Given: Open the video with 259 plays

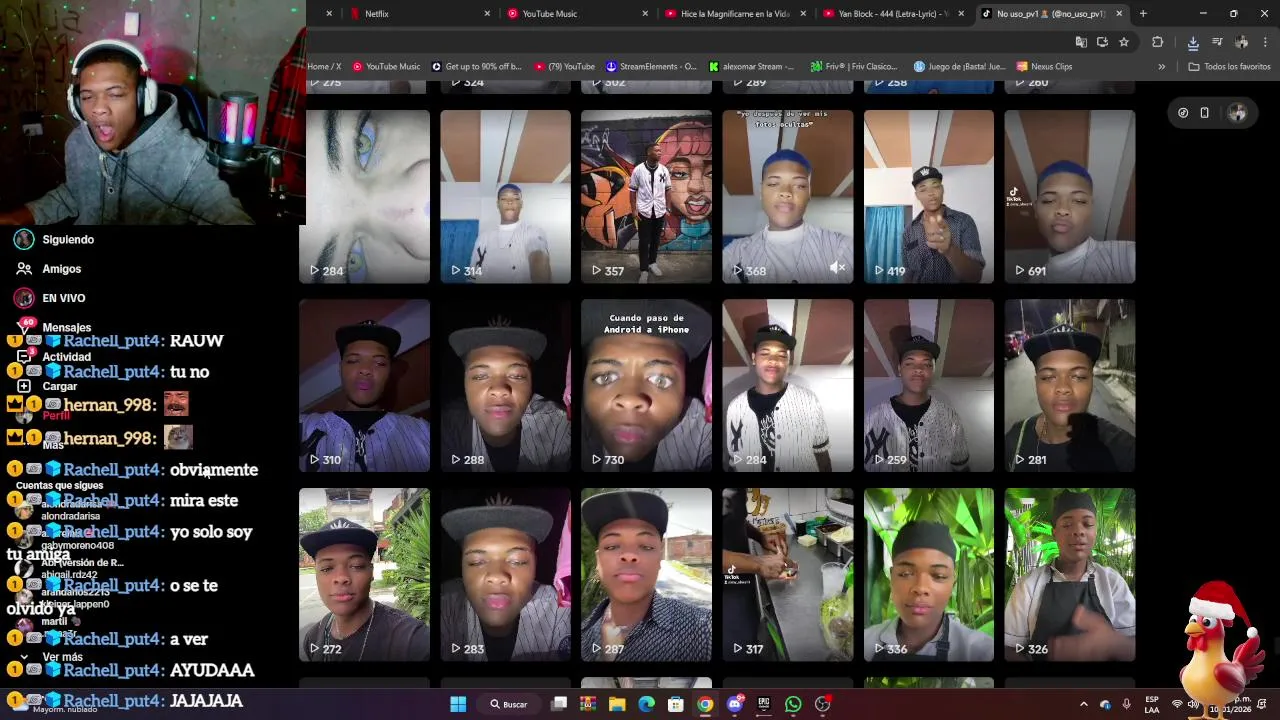Looking at the screenshot, I should pos(929,386).
